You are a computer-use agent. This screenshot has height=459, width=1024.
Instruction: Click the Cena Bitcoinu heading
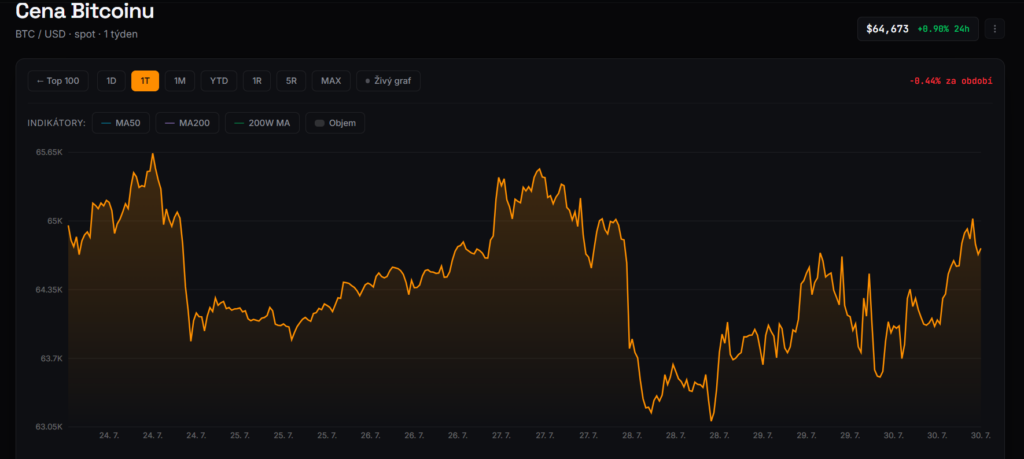tap(85, 10)
